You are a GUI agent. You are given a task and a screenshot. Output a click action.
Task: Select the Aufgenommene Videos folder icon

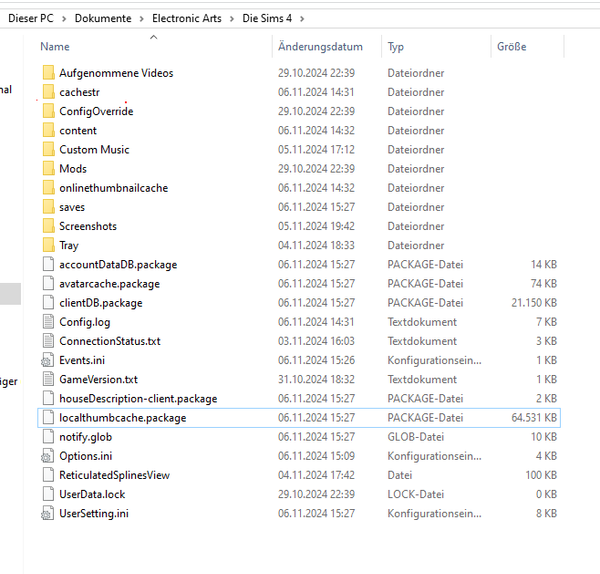tap(49, 73)
